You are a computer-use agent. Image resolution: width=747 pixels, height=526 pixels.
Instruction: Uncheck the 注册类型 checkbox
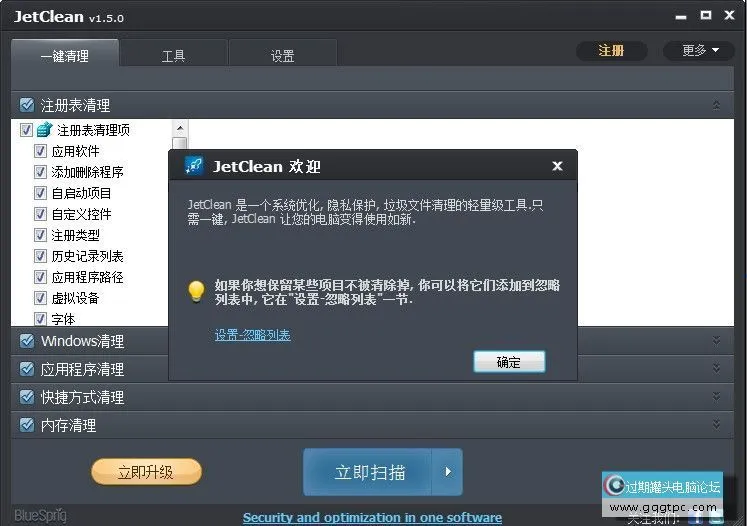[x=40, y=235]
